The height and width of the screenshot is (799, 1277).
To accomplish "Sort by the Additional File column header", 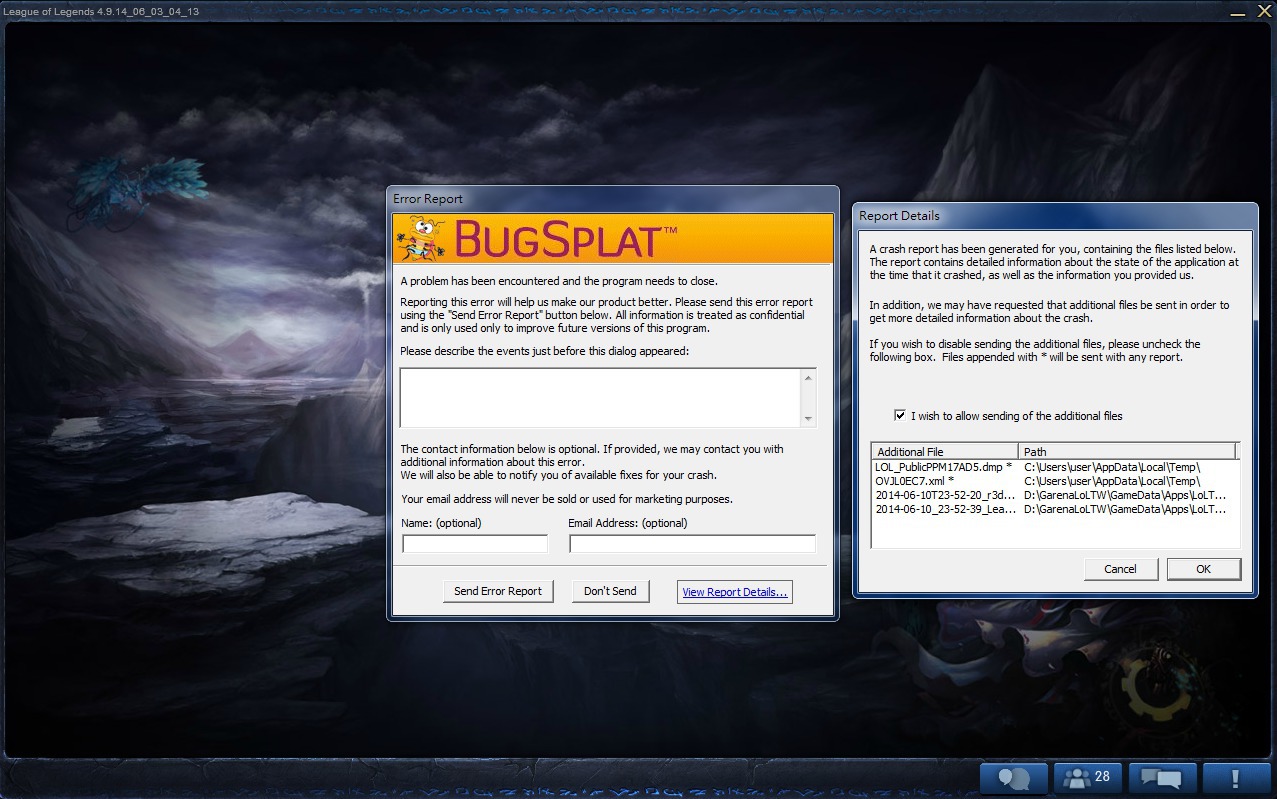I will click(x=945, y=451).
